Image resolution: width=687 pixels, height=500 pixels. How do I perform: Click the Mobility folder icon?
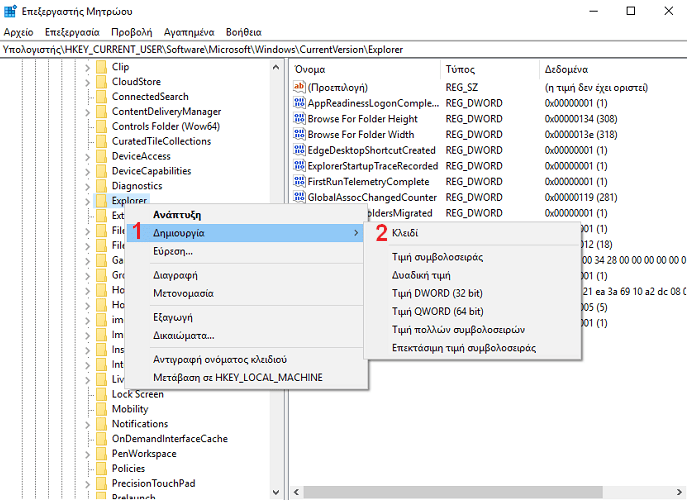101,409
